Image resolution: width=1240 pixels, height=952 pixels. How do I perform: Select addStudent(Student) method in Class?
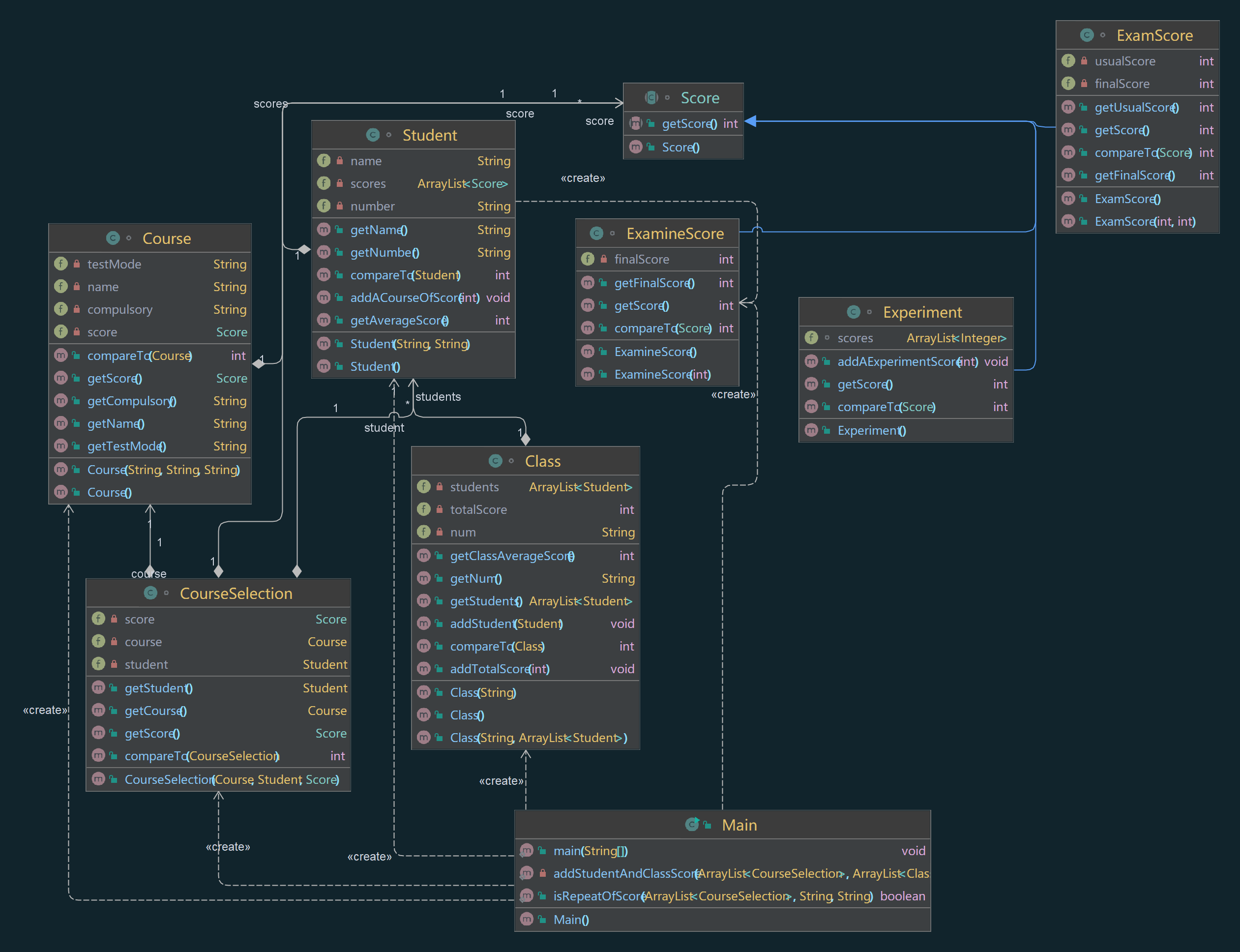[506, 624]
